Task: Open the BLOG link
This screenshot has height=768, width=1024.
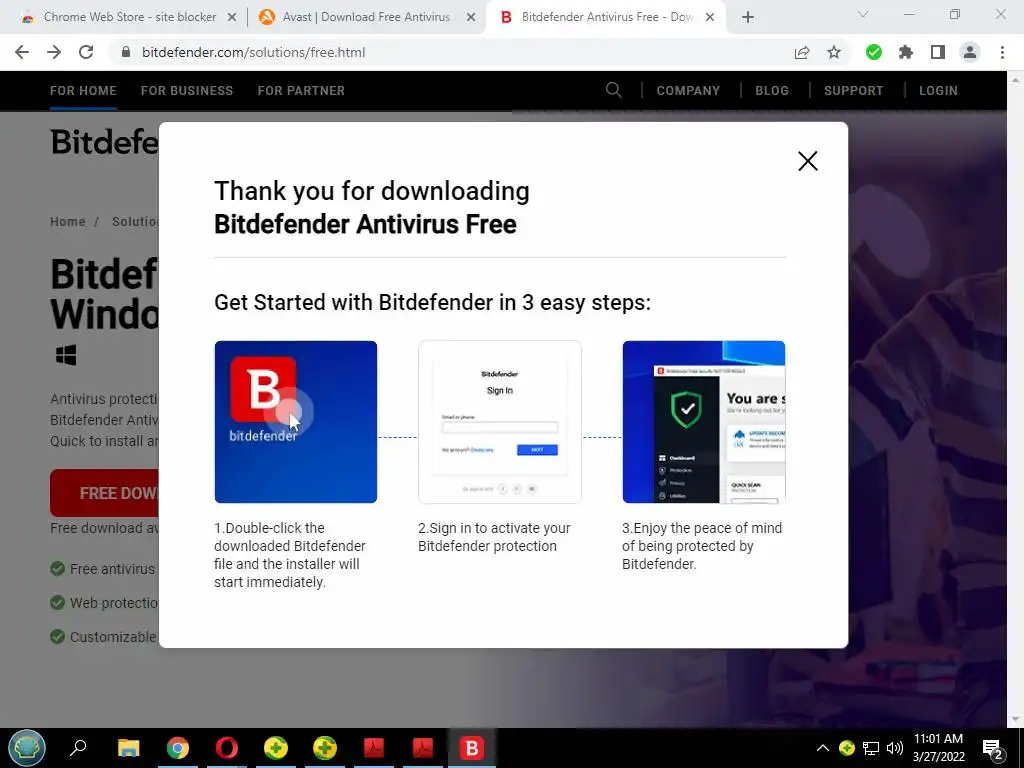Action: (772, 91)
